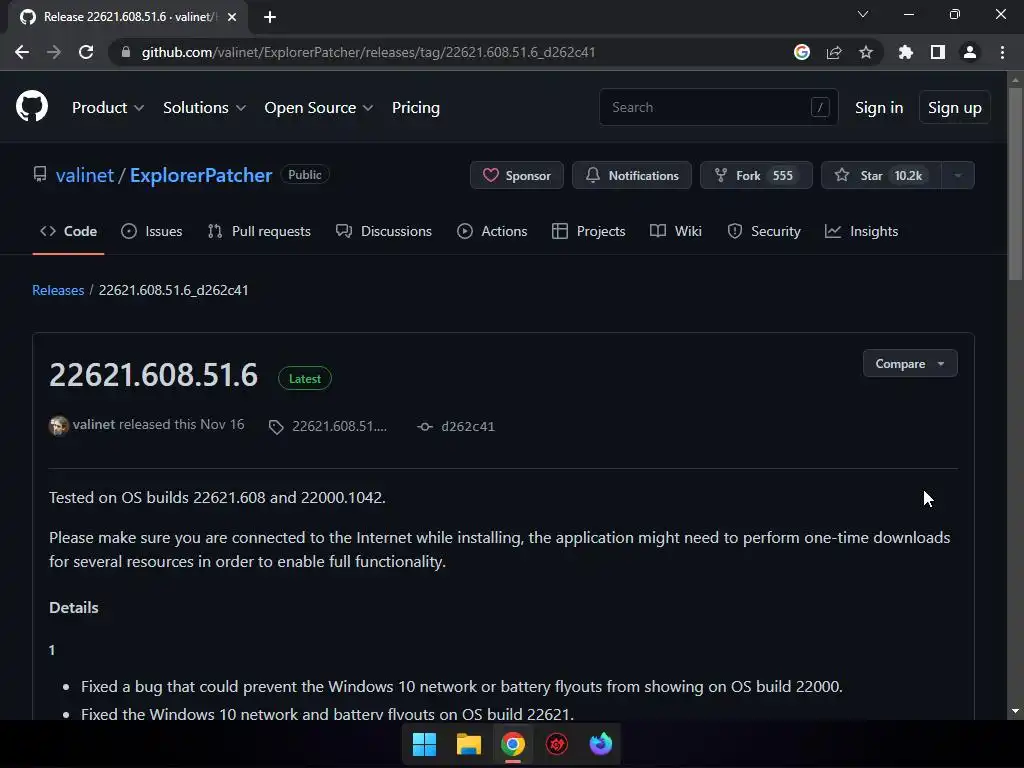The image size is (1024, 768).
Task: Open the Insights tab
Action: click(x=861, y=231)
